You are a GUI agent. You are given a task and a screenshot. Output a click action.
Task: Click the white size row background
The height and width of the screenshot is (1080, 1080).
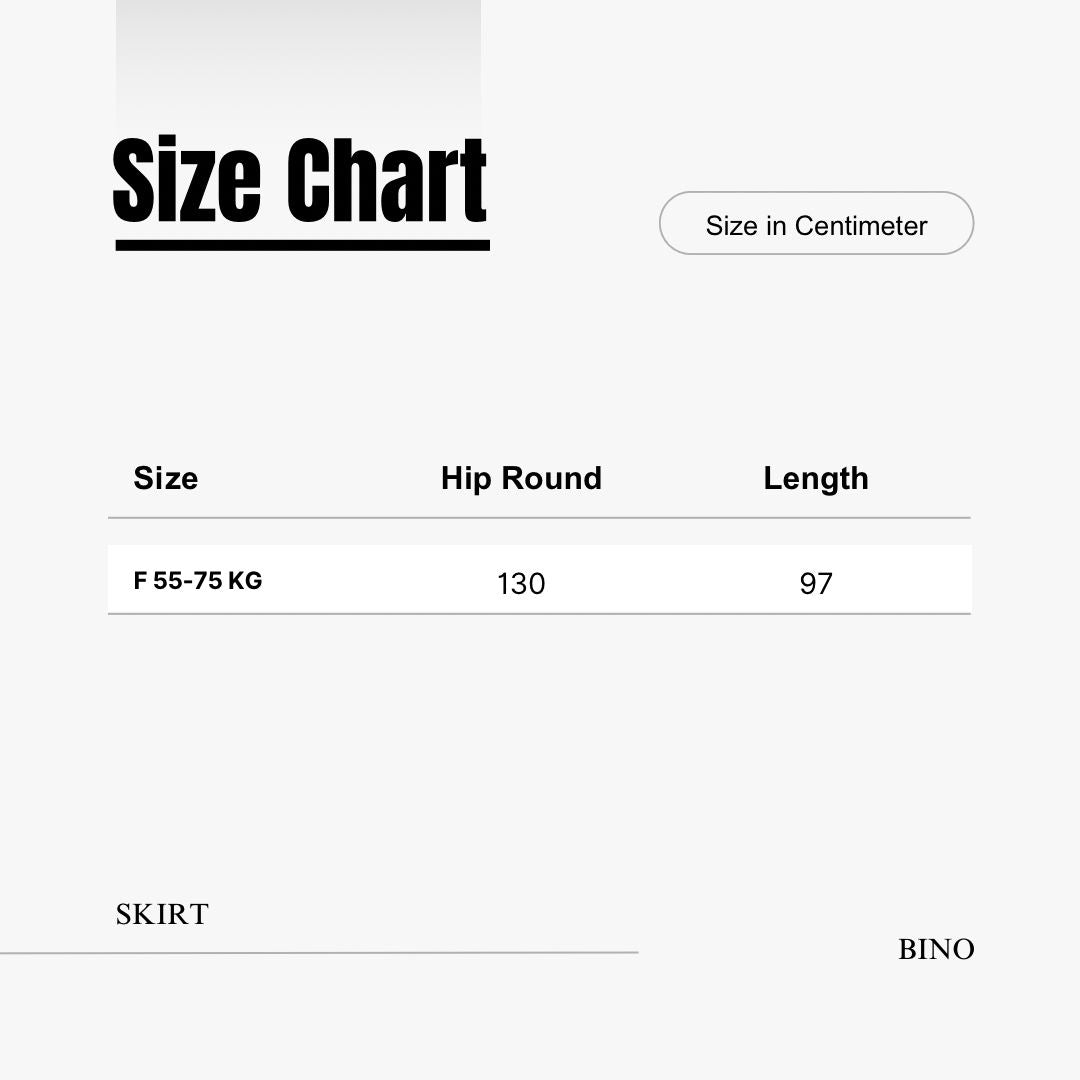coord(539,579)
